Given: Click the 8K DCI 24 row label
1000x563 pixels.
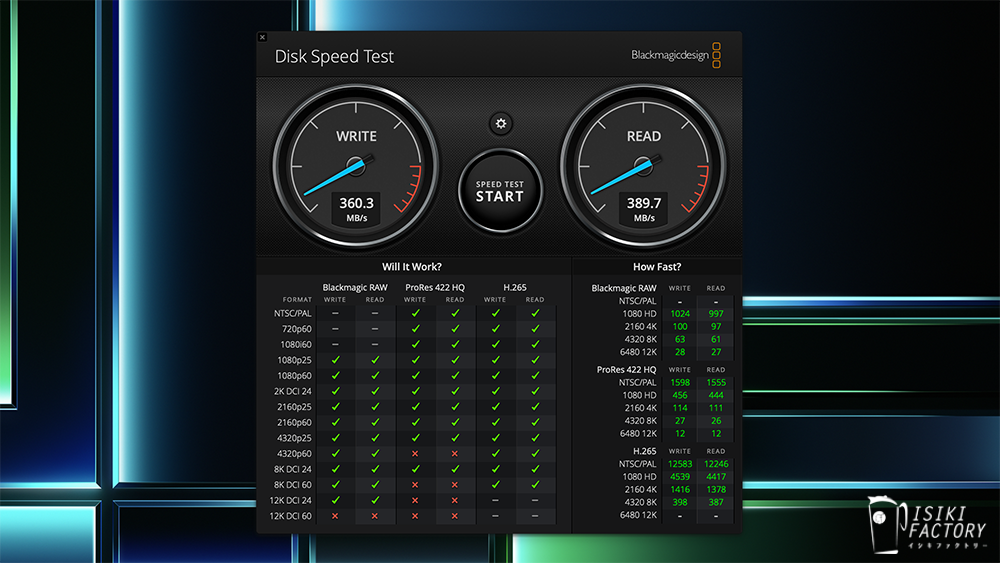Looking at the screenshot, I should [x=293, y=469].
